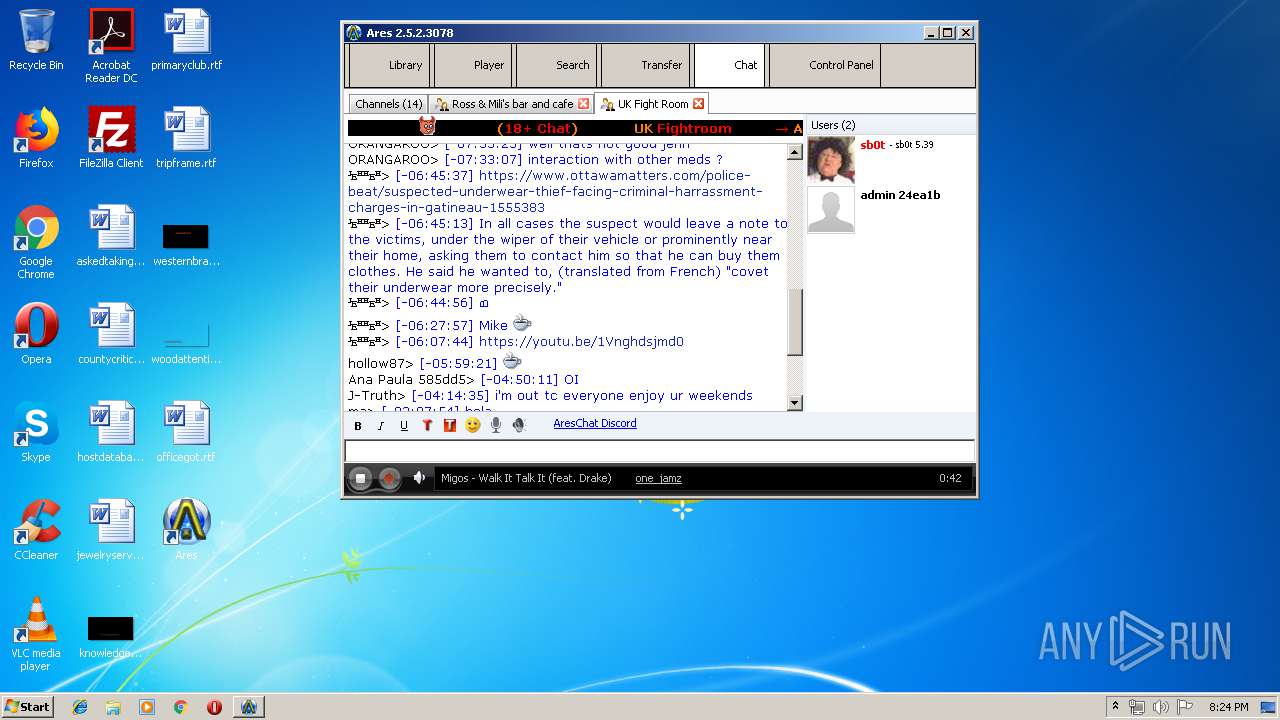Open officegot.rtf document
This screenshot has width=1280, height=720.
[187, 432]
